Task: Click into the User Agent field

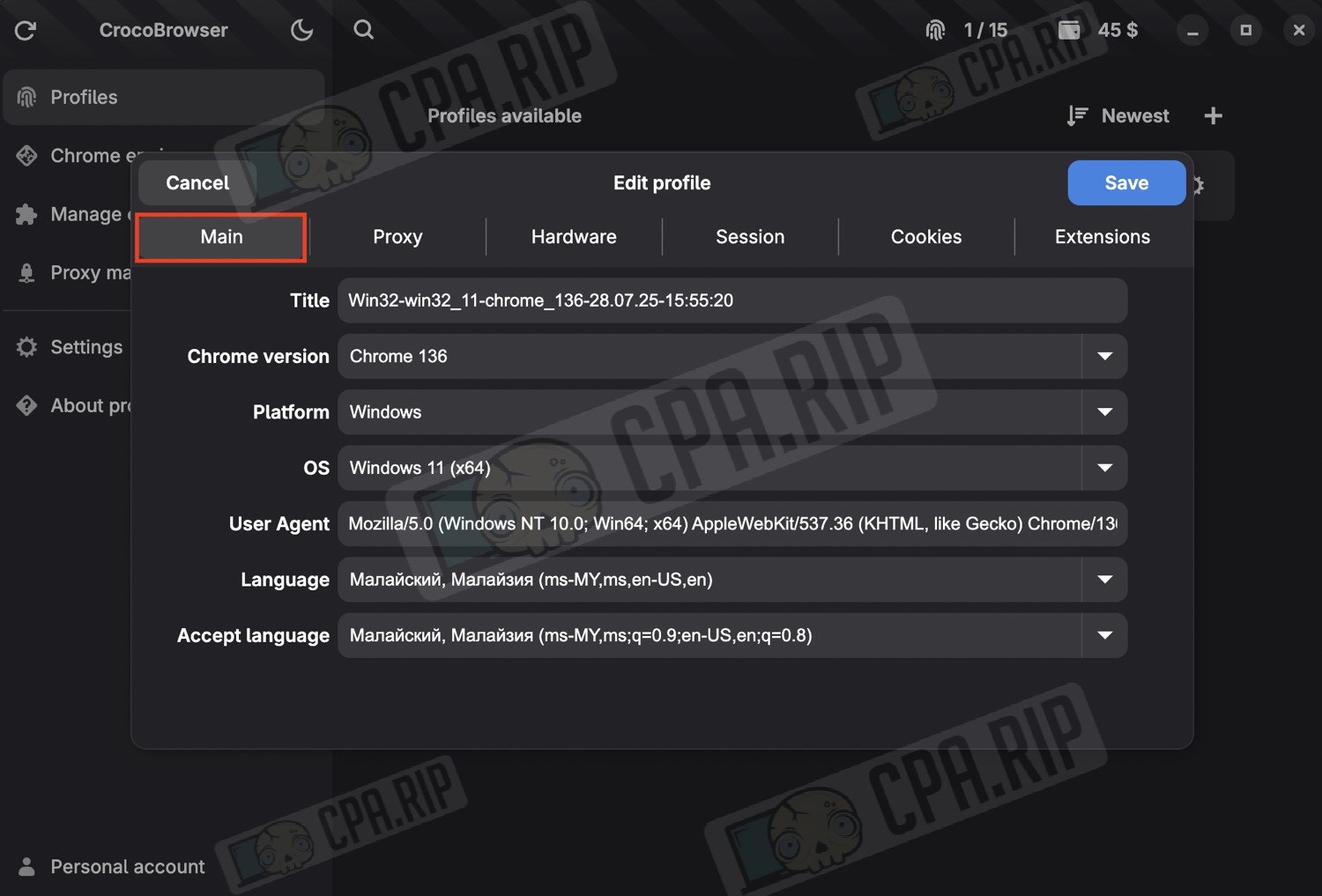Action: 732,524
